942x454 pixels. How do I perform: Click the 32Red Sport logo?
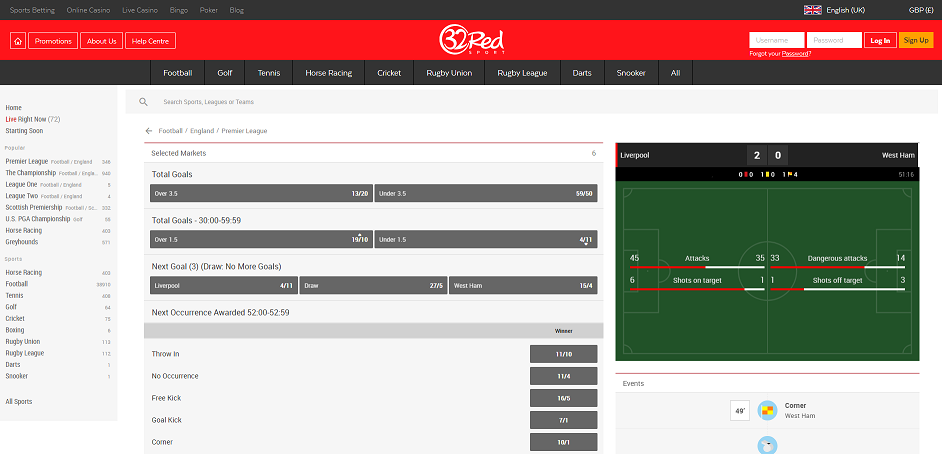(x=472, y=40)
